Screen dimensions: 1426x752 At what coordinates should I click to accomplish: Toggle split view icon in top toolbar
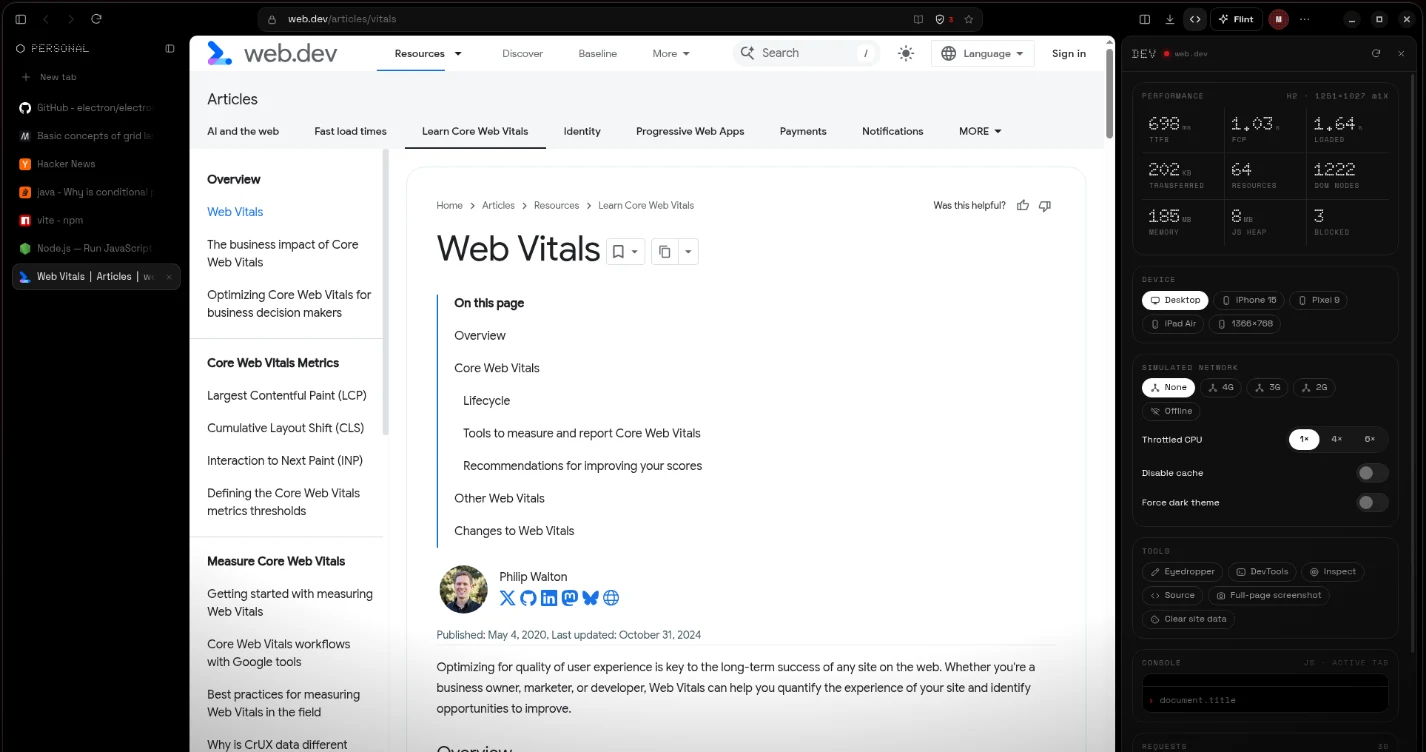tap(1145, 19)
